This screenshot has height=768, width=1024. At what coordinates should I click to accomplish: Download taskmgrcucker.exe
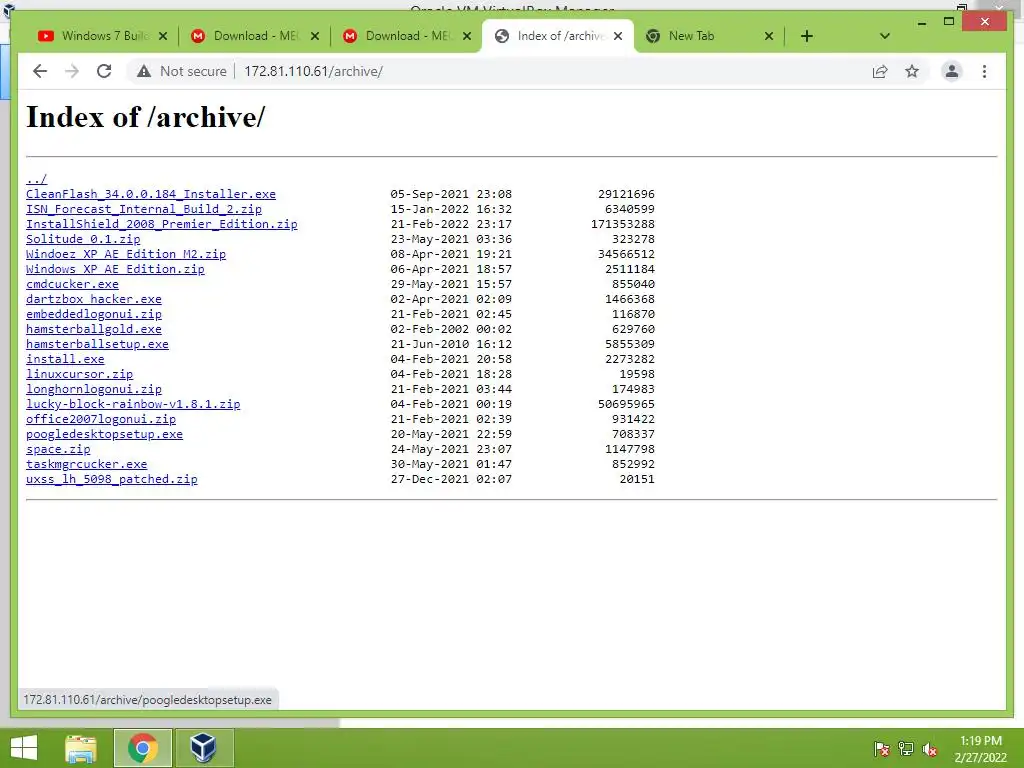(x=87, y=464)
